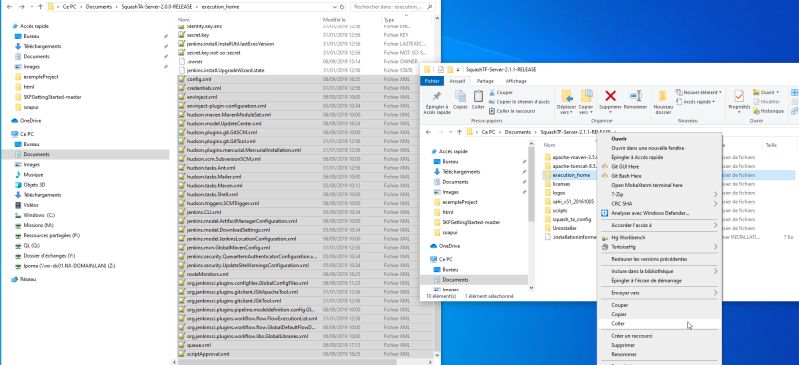Switch to the Partage ribbon tab
Image resolution: width=799 pixels, height=365 pixels.
coord(485,81)
